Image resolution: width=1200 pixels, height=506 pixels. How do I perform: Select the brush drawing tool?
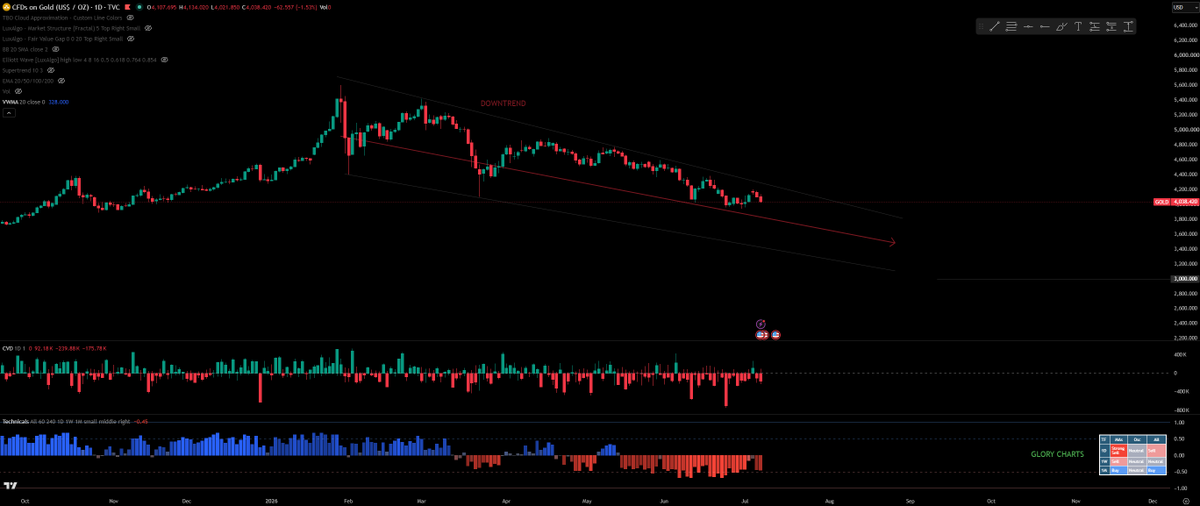1062,26
